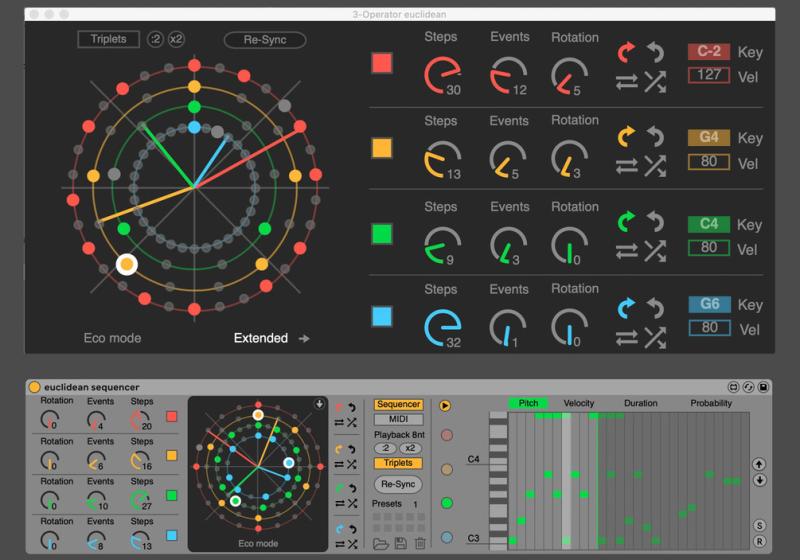This screenshot has width=800, height=560.
Task: Reverse the green operator pattern
Action: pos(627,251)
